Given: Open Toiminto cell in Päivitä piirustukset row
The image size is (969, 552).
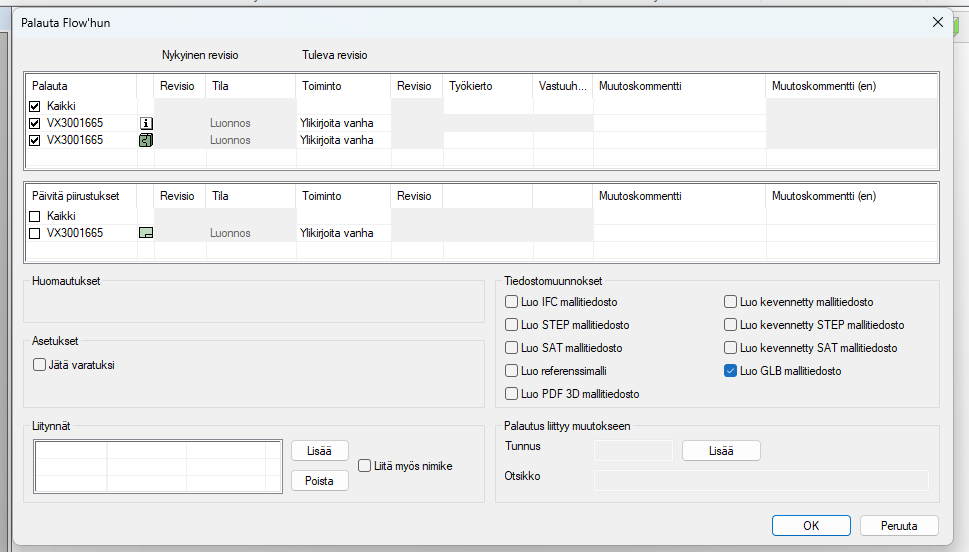Looking at the screenshot, I should click(342, 233).
